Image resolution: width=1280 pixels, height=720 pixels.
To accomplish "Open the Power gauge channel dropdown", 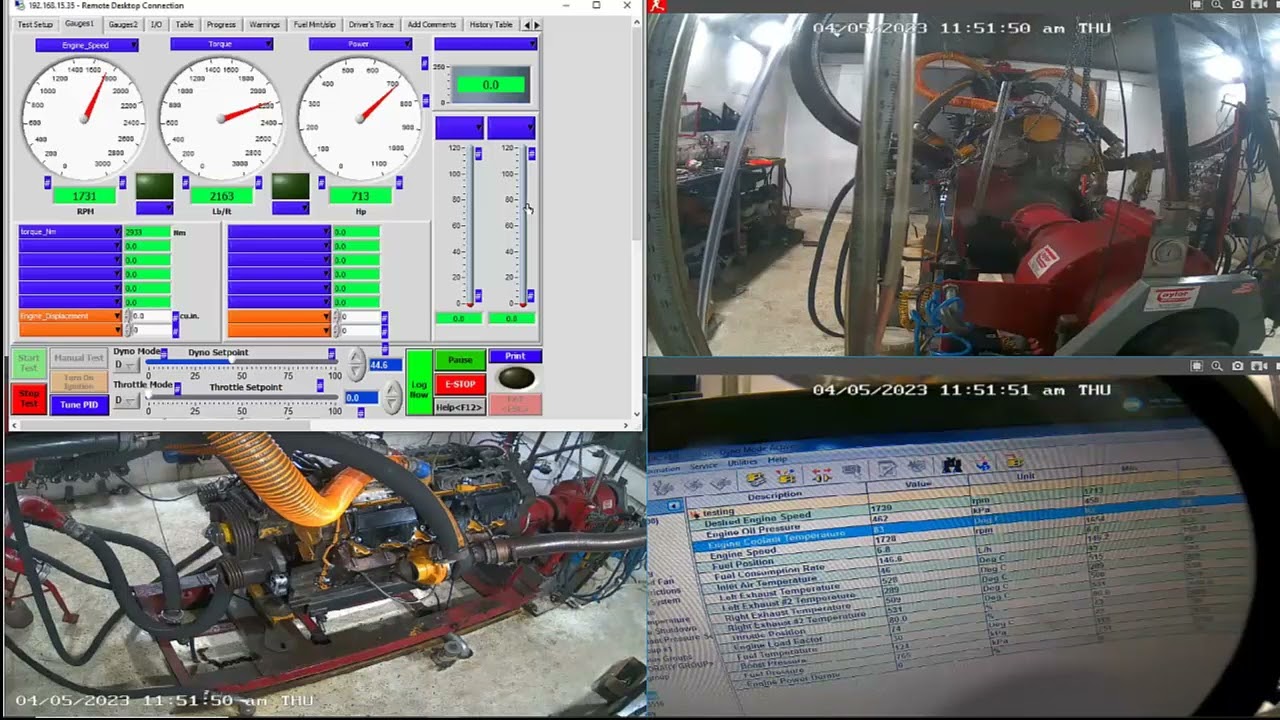I will 360,45.
